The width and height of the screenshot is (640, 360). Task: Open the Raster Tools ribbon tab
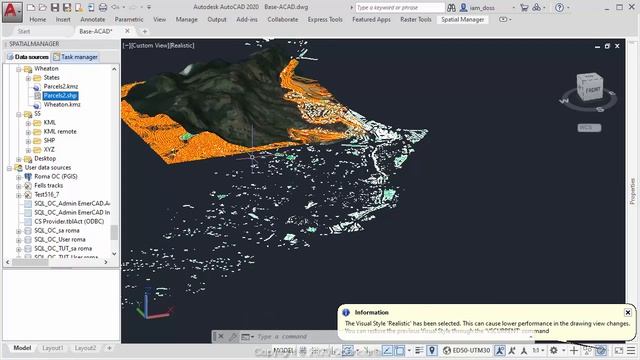click(x=416, y=19)
